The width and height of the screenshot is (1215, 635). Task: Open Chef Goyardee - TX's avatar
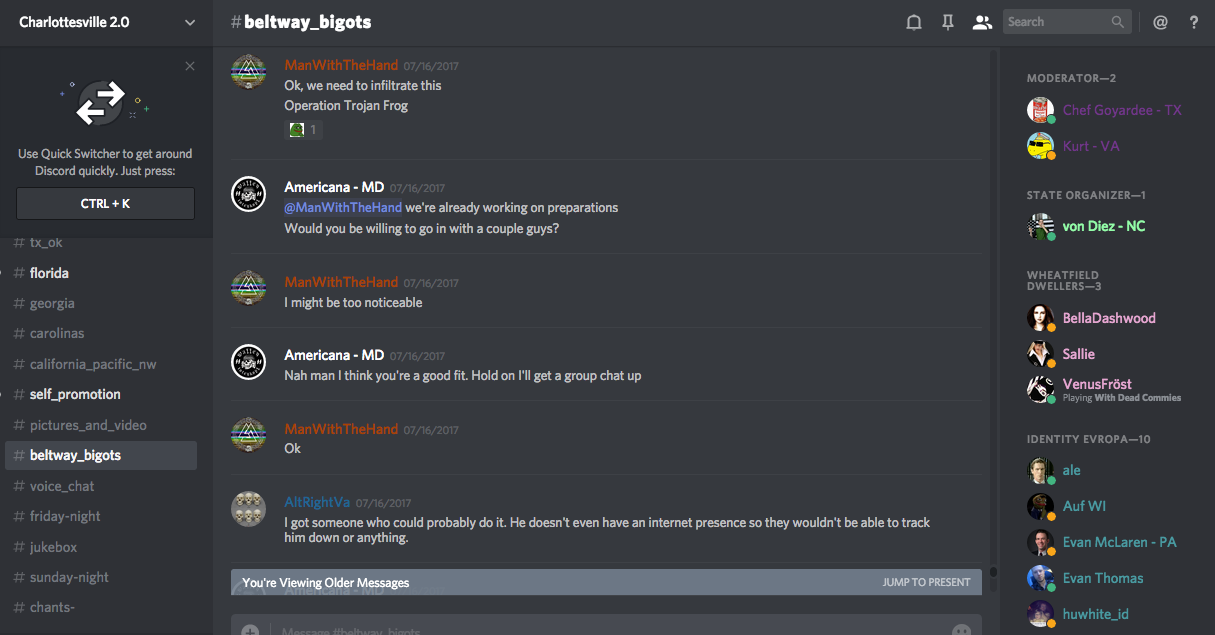tap(1040, 110)
